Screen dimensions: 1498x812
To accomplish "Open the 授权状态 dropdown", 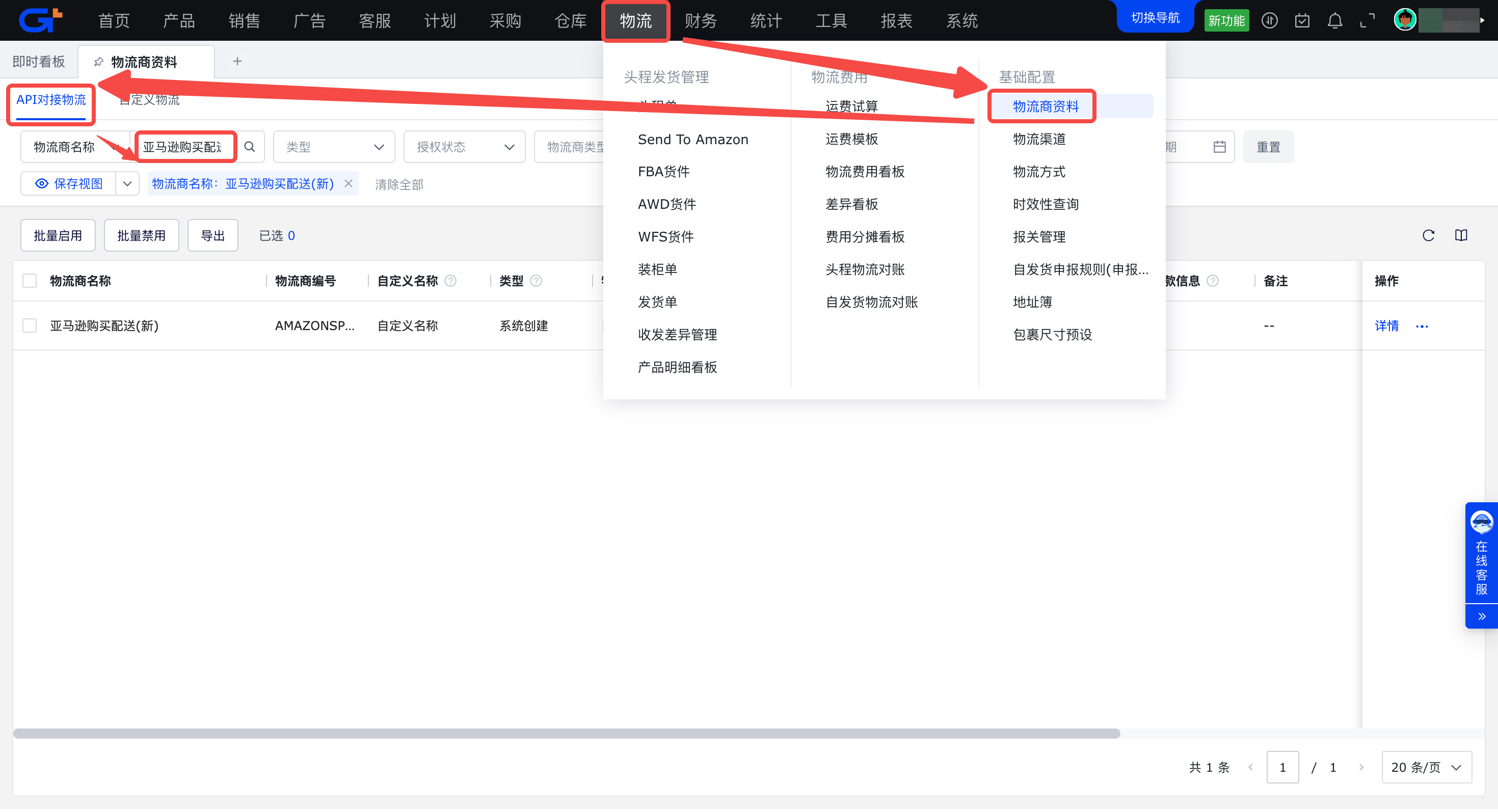I will pyautogui.click(x=464, y=147).
